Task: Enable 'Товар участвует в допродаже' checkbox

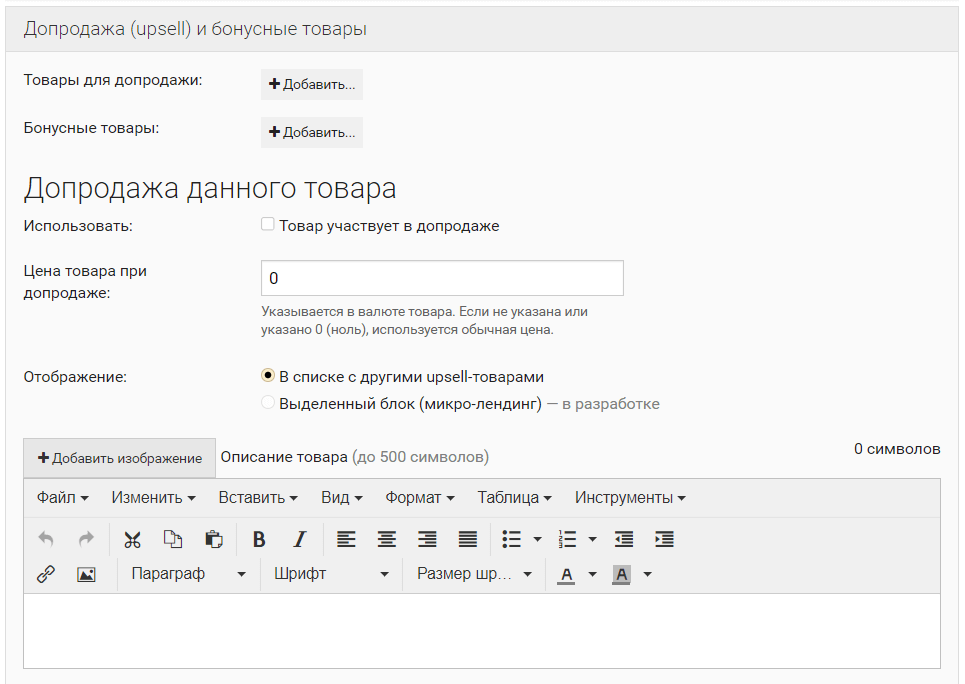Action: click(268, 225)
